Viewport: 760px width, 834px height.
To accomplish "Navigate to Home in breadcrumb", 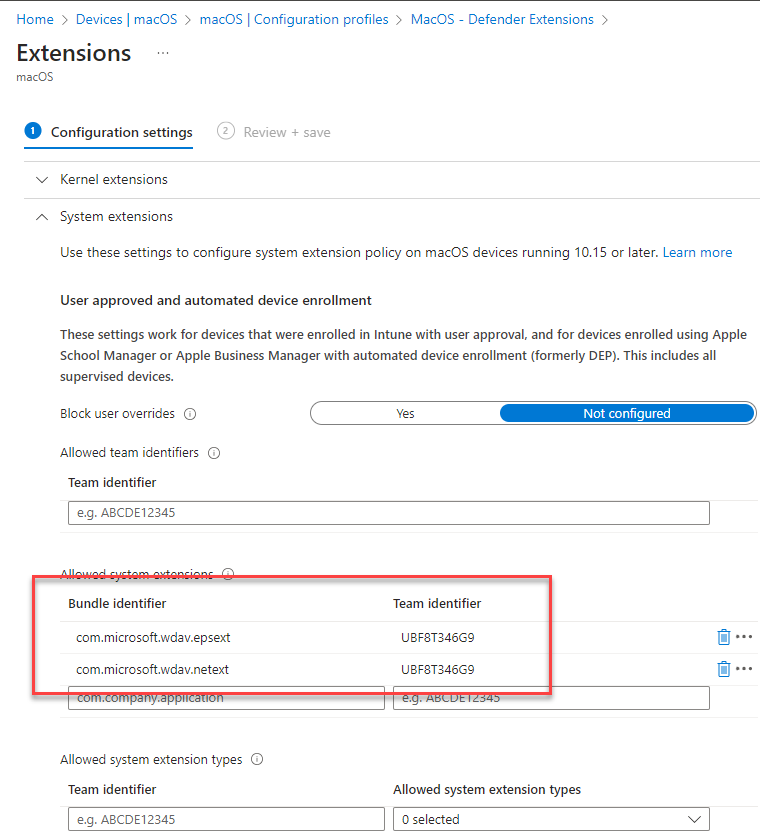I will click(35, 20).
